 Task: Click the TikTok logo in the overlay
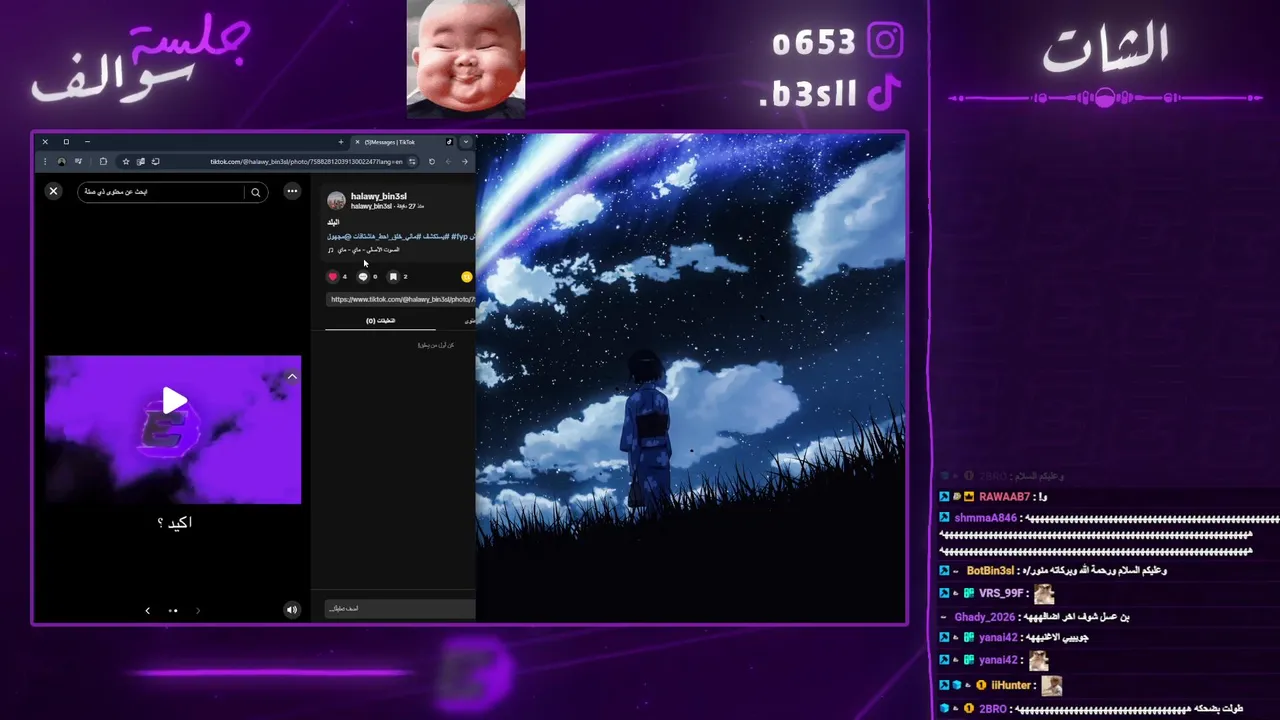884,94
